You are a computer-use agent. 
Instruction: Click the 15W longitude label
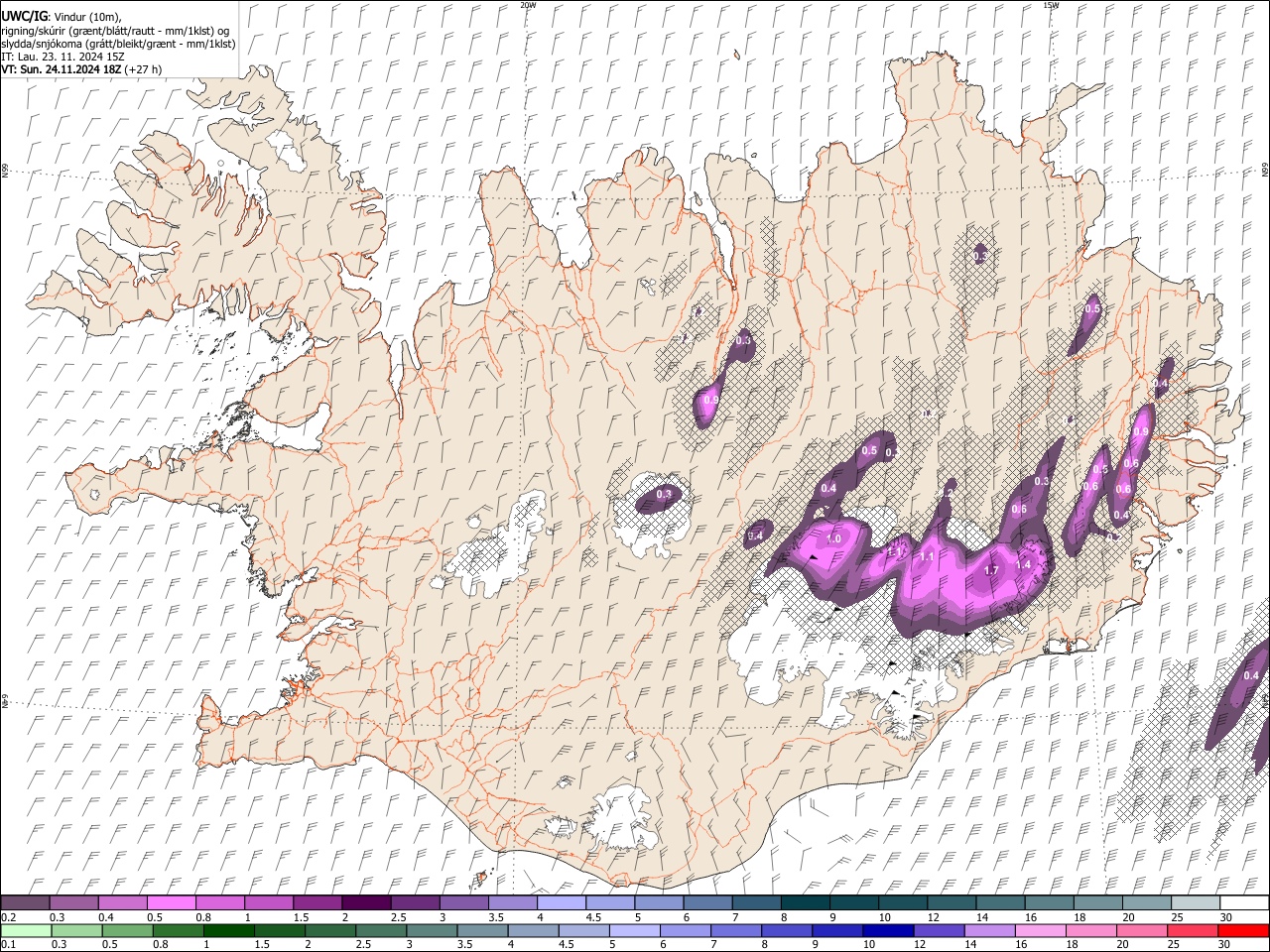(x=1050, y=5)
